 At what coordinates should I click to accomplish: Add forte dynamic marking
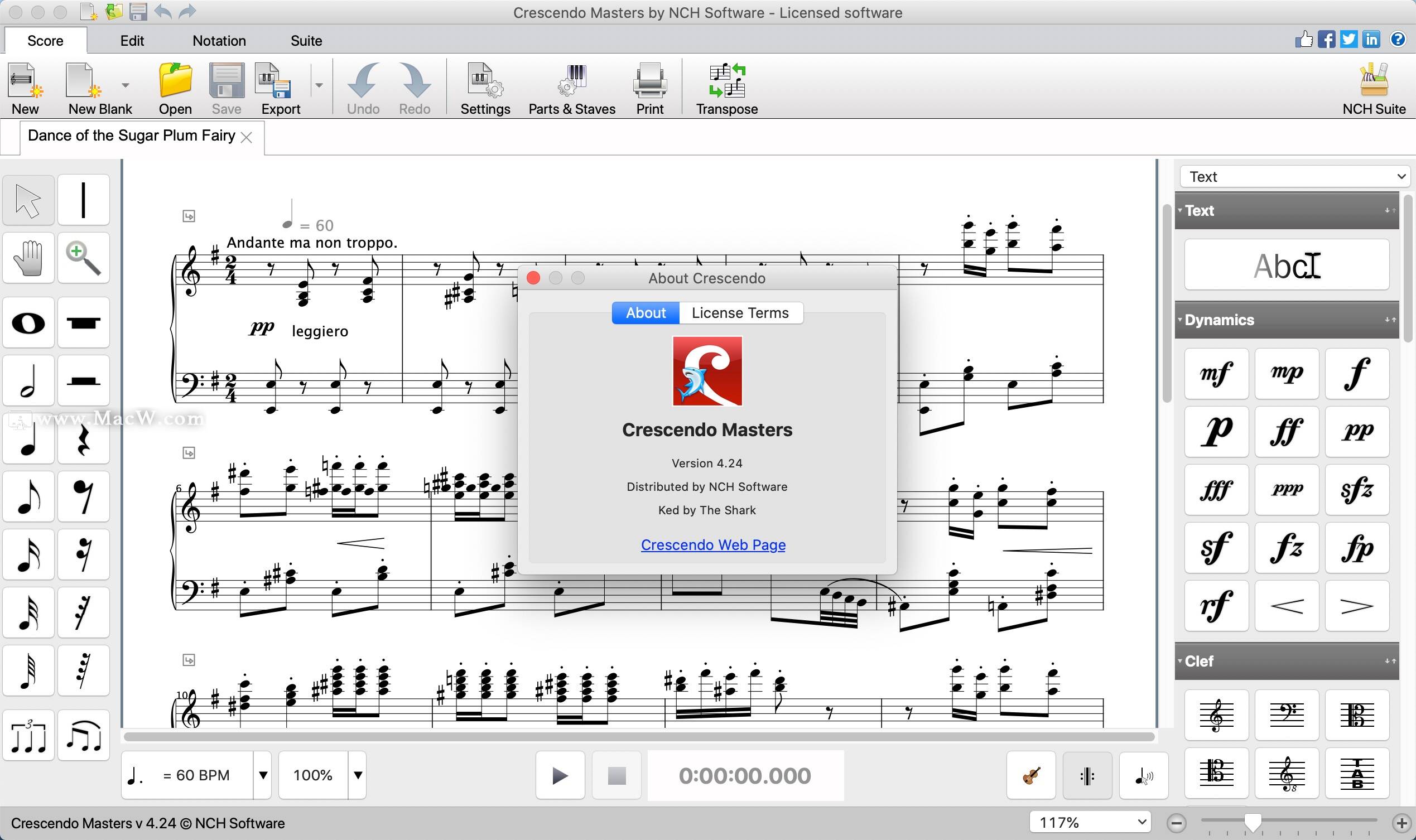tap(1357, 374)
